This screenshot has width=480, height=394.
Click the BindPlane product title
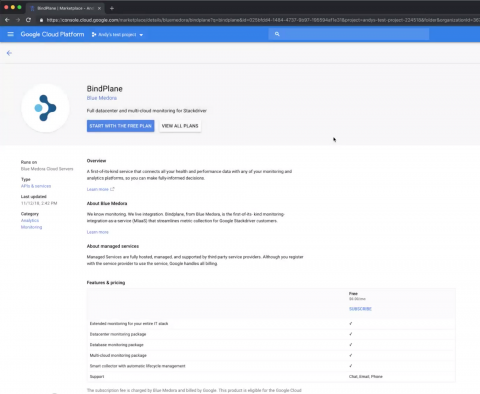coord(105,89)
